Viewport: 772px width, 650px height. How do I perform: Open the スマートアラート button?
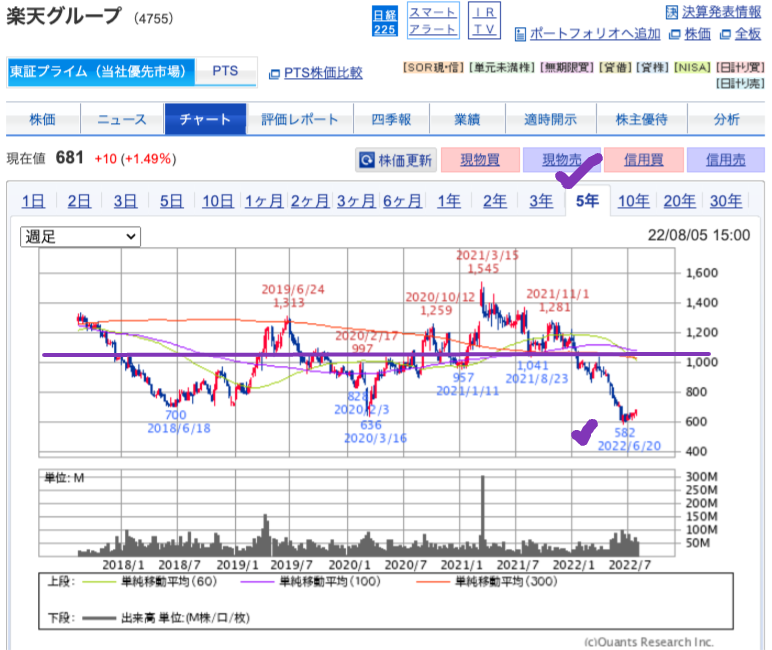433,21
